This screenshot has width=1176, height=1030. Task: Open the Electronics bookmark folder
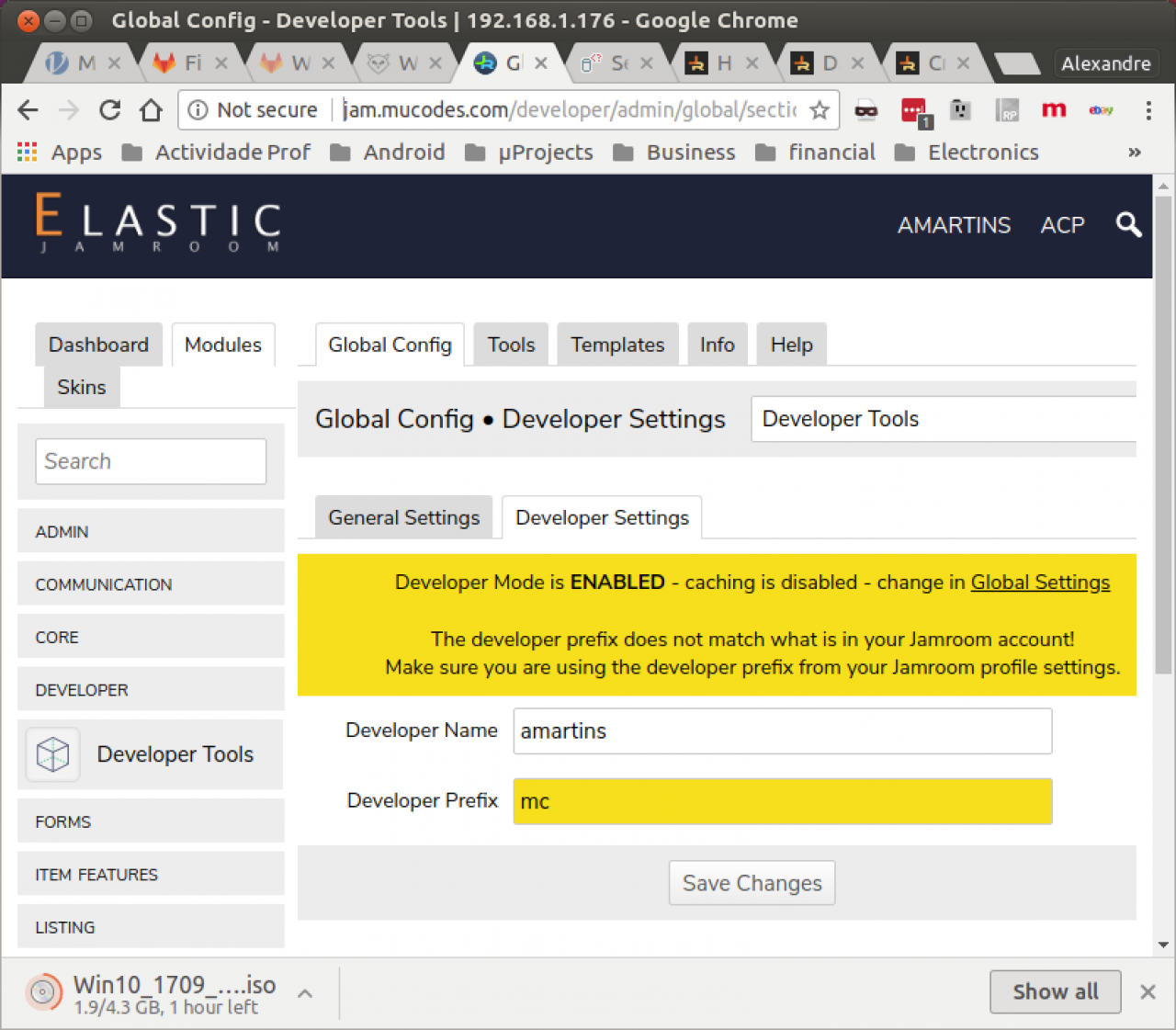967,152
